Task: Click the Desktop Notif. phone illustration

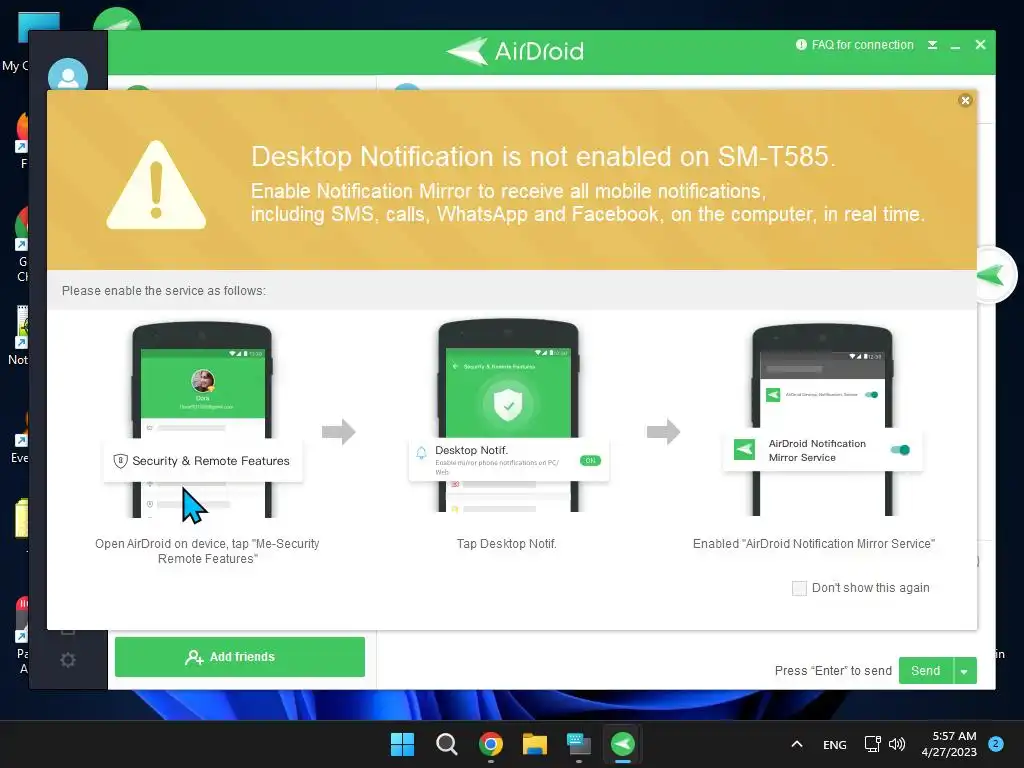Action: click(508, 415)
